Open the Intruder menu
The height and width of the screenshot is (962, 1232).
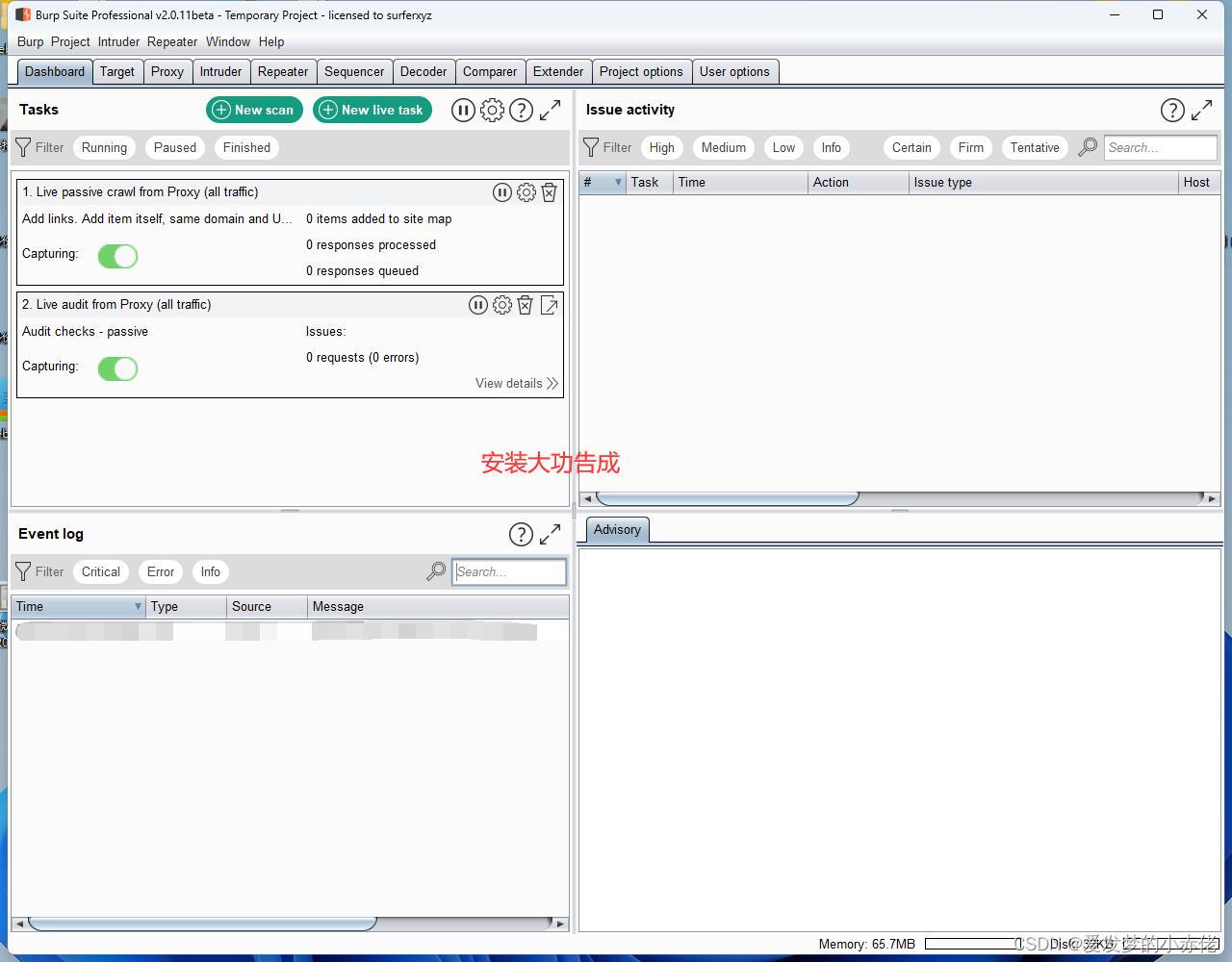click(118, 41)
